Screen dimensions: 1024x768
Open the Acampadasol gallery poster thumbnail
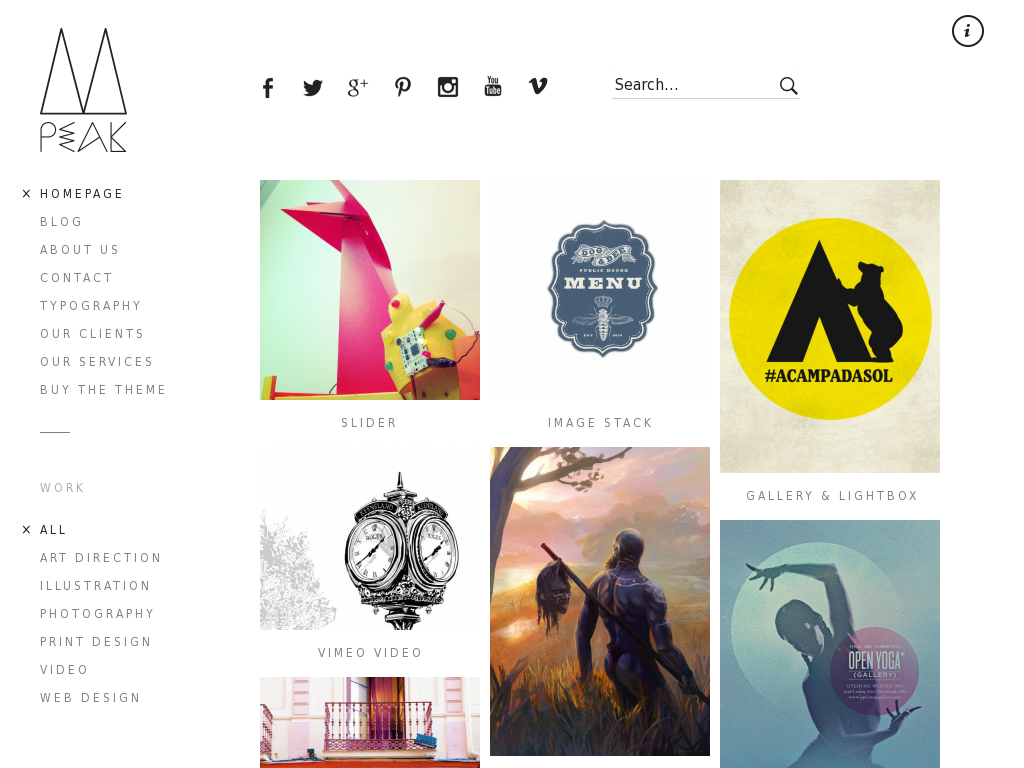click(829, 327)
